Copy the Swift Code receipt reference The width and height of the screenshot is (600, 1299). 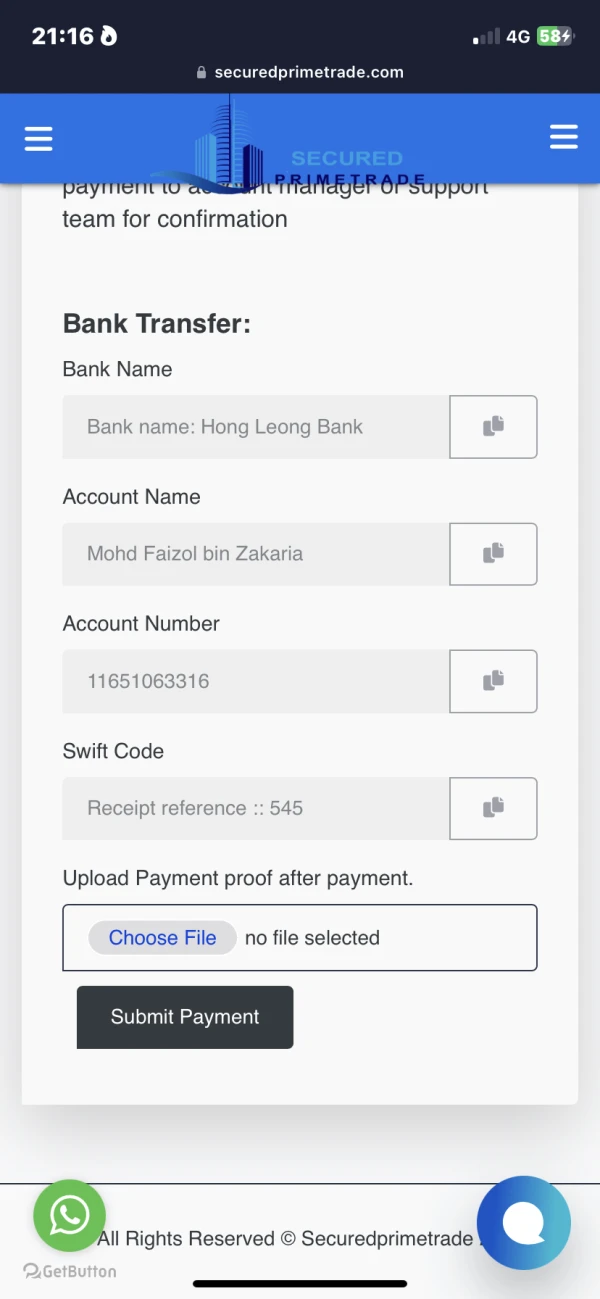coord(493,808)
